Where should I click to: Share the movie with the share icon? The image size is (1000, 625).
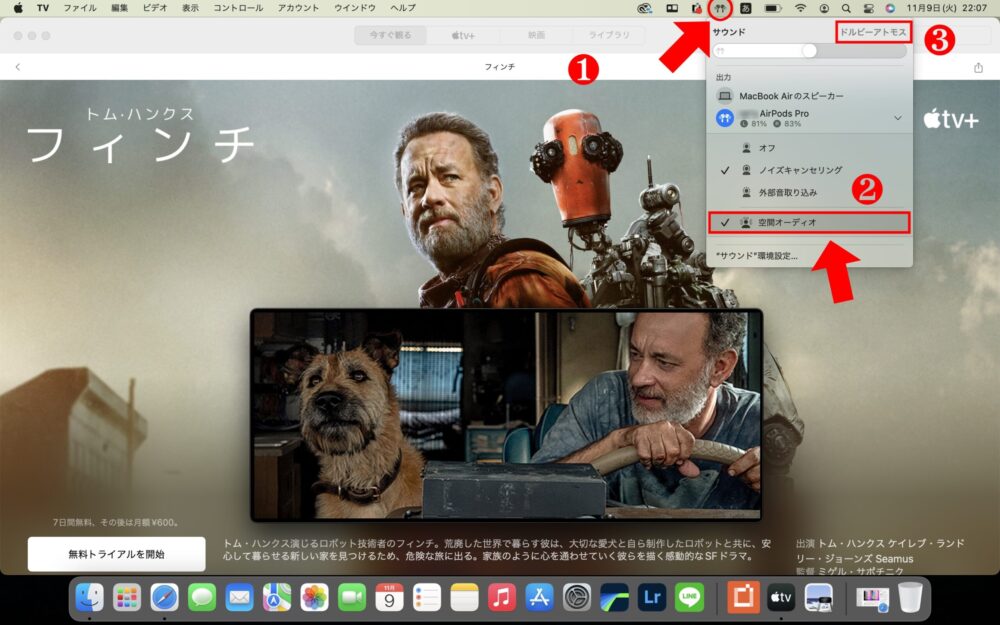tap(978, 67)
